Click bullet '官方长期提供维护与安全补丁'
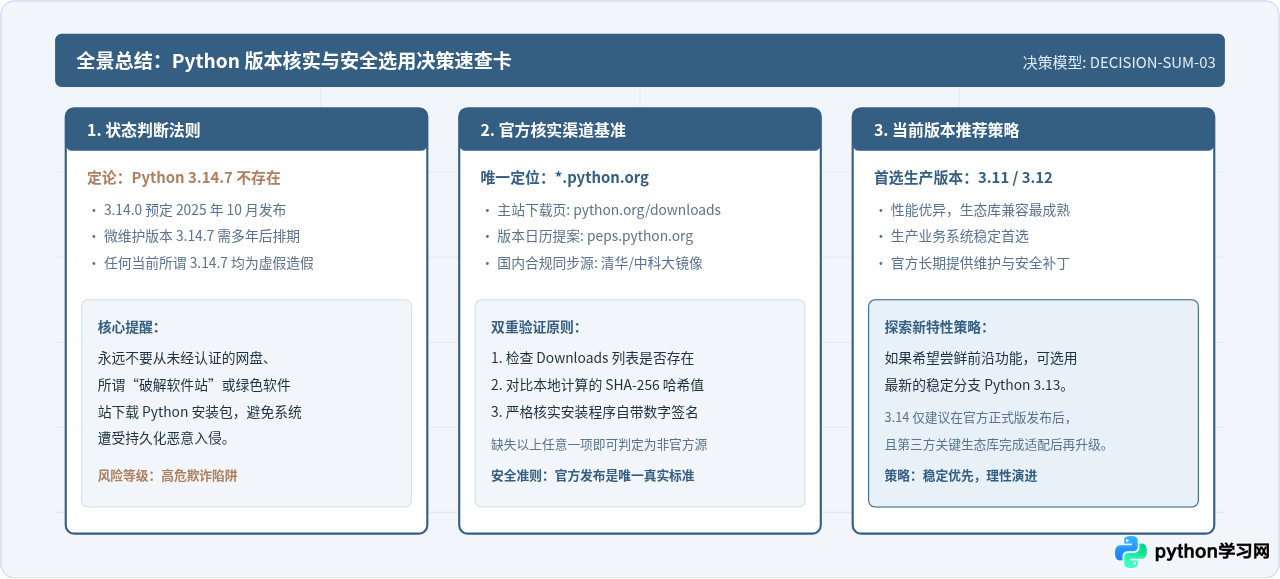The width and height of the screenshot is (1280, 579). coord(981,263)
